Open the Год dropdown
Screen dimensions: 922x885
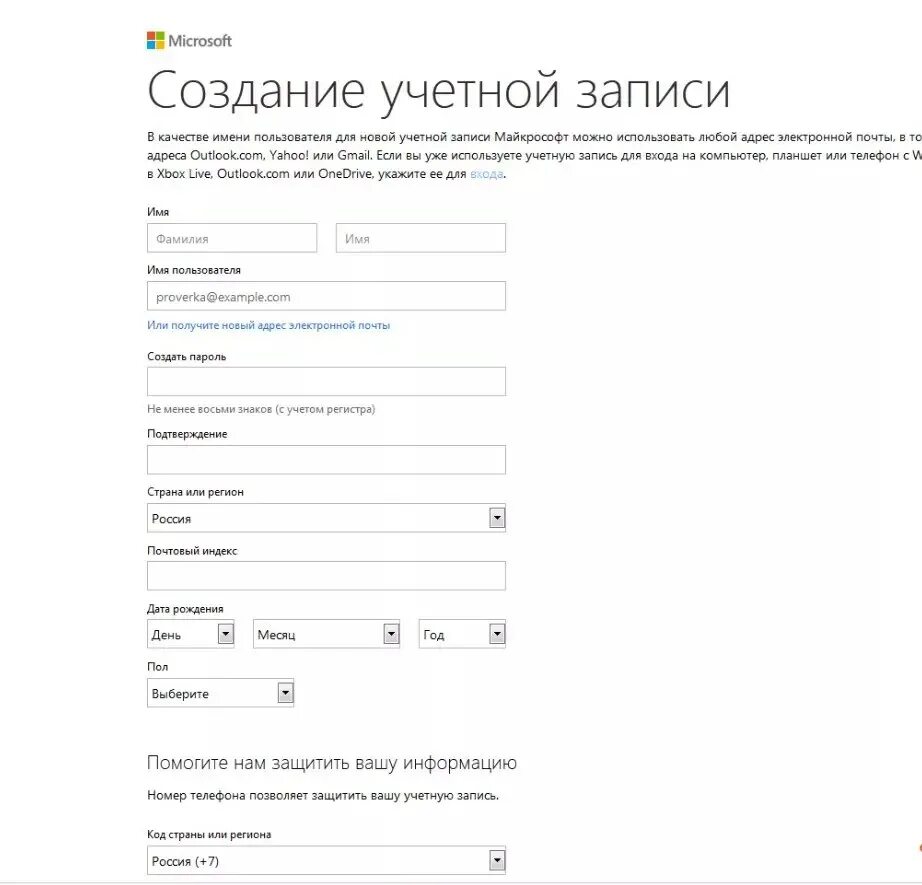(x=462, y=634)
